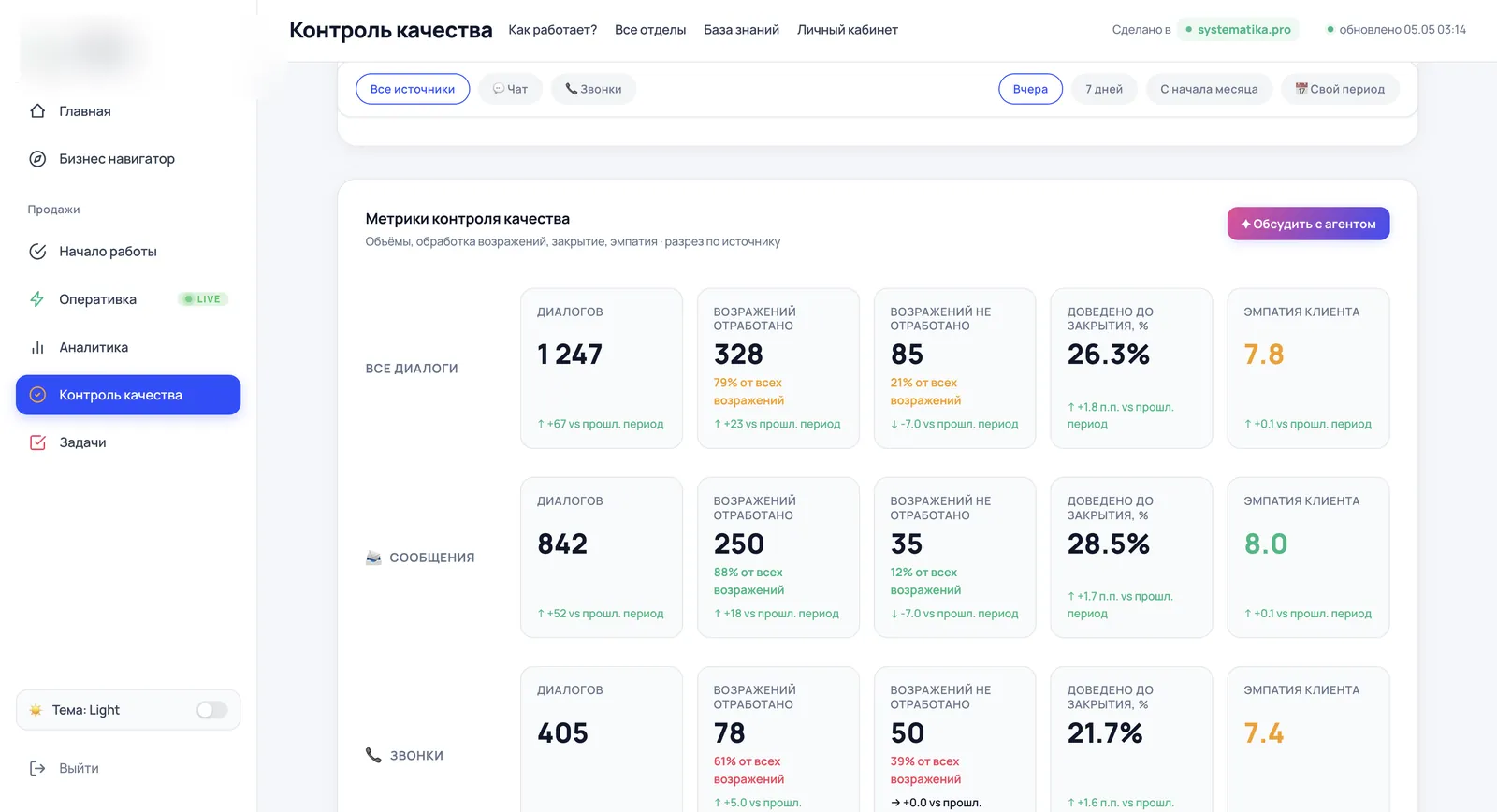Go to База знаний
The image size is (1497, 812).
741,30
